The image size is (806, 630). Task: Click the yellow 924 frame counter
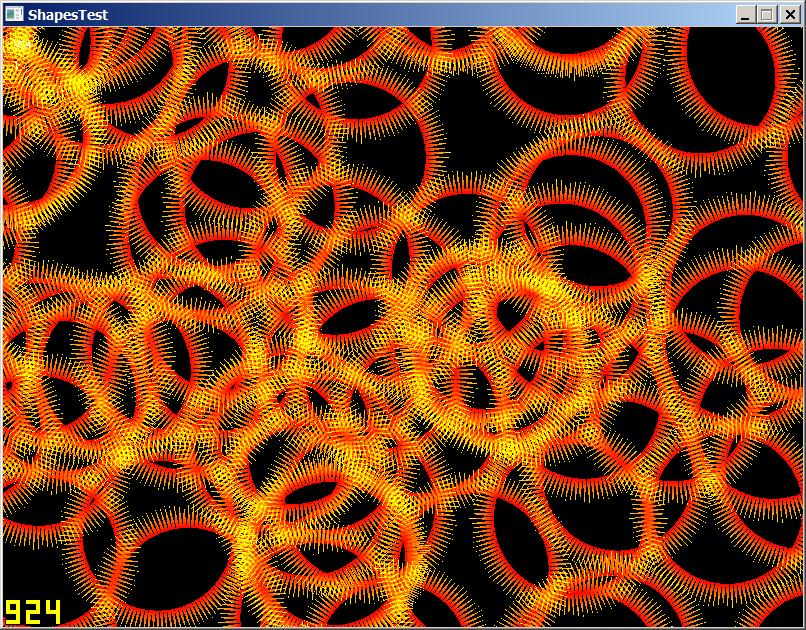tap(33, 612)
